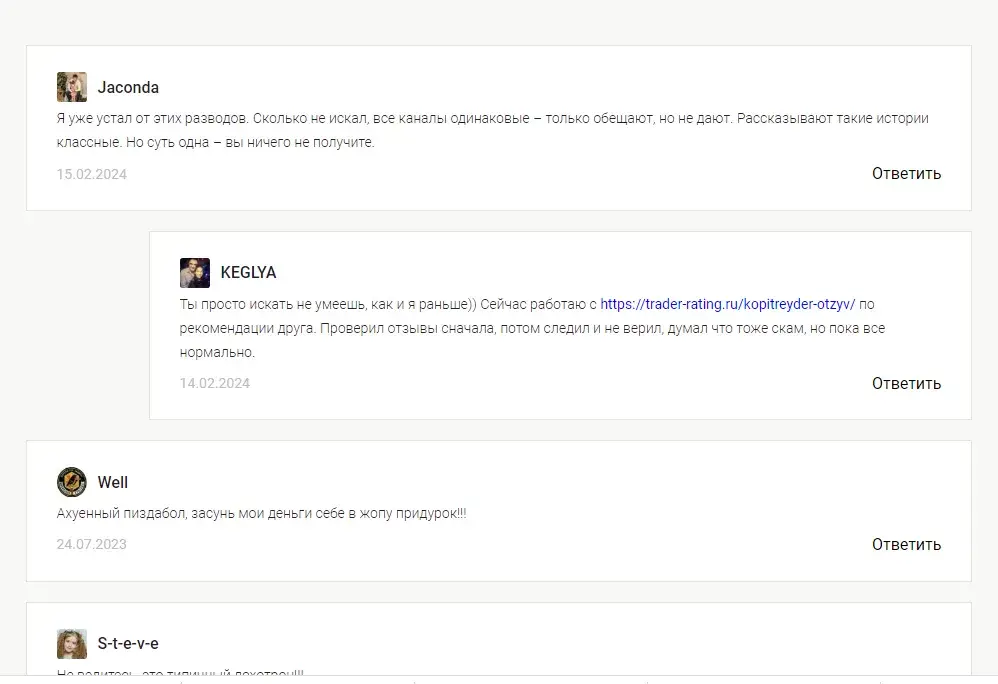998x684 pixels.
Task: Click the 24.07.2023 comment date
Action: (92, 545)
